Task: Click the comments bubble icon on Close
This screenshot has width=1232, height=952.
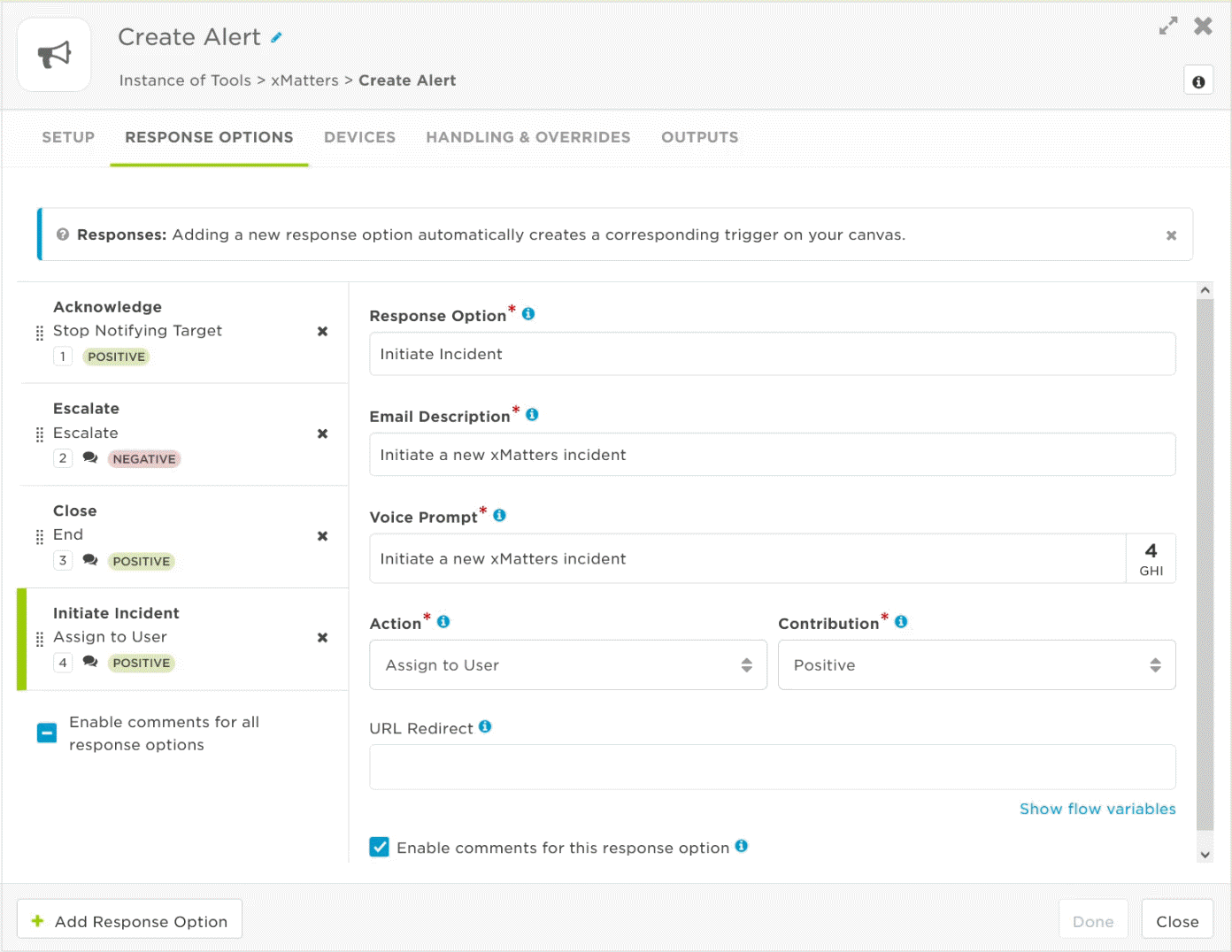Action: pos(90,560)
